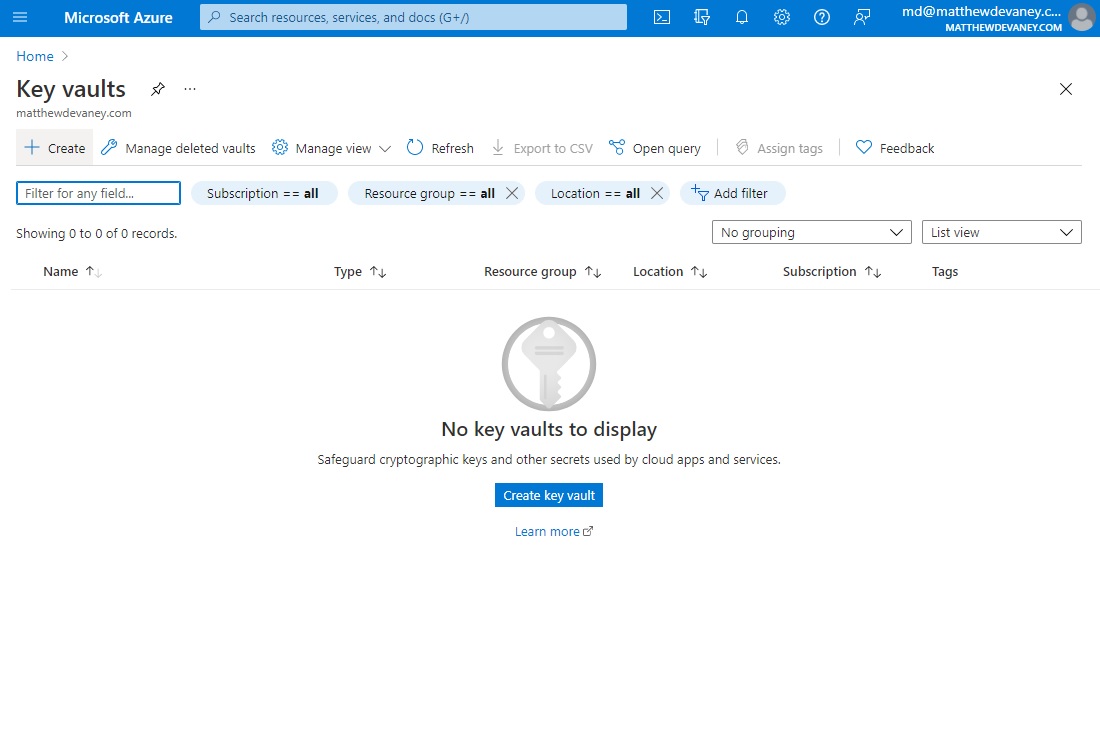Refresh the key vaults list
The width and height of the screenshot is (1100, 729).
pos(440,147)
